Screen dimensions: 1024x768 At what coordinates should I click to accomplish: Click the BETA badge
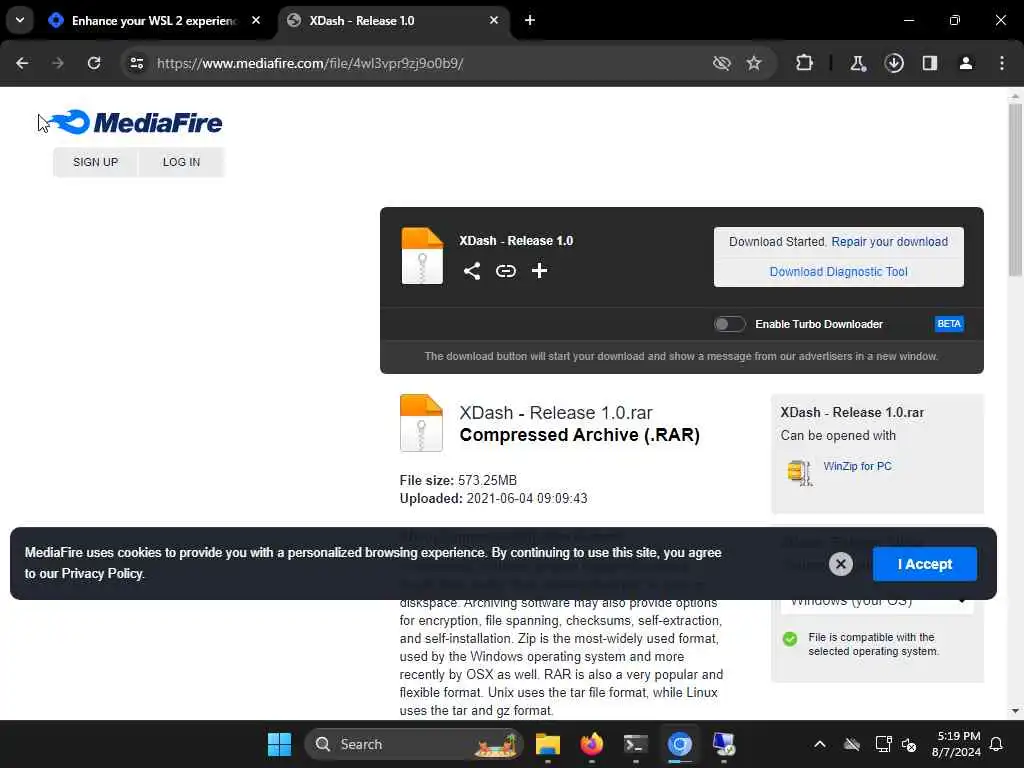[x=949, y=324]
